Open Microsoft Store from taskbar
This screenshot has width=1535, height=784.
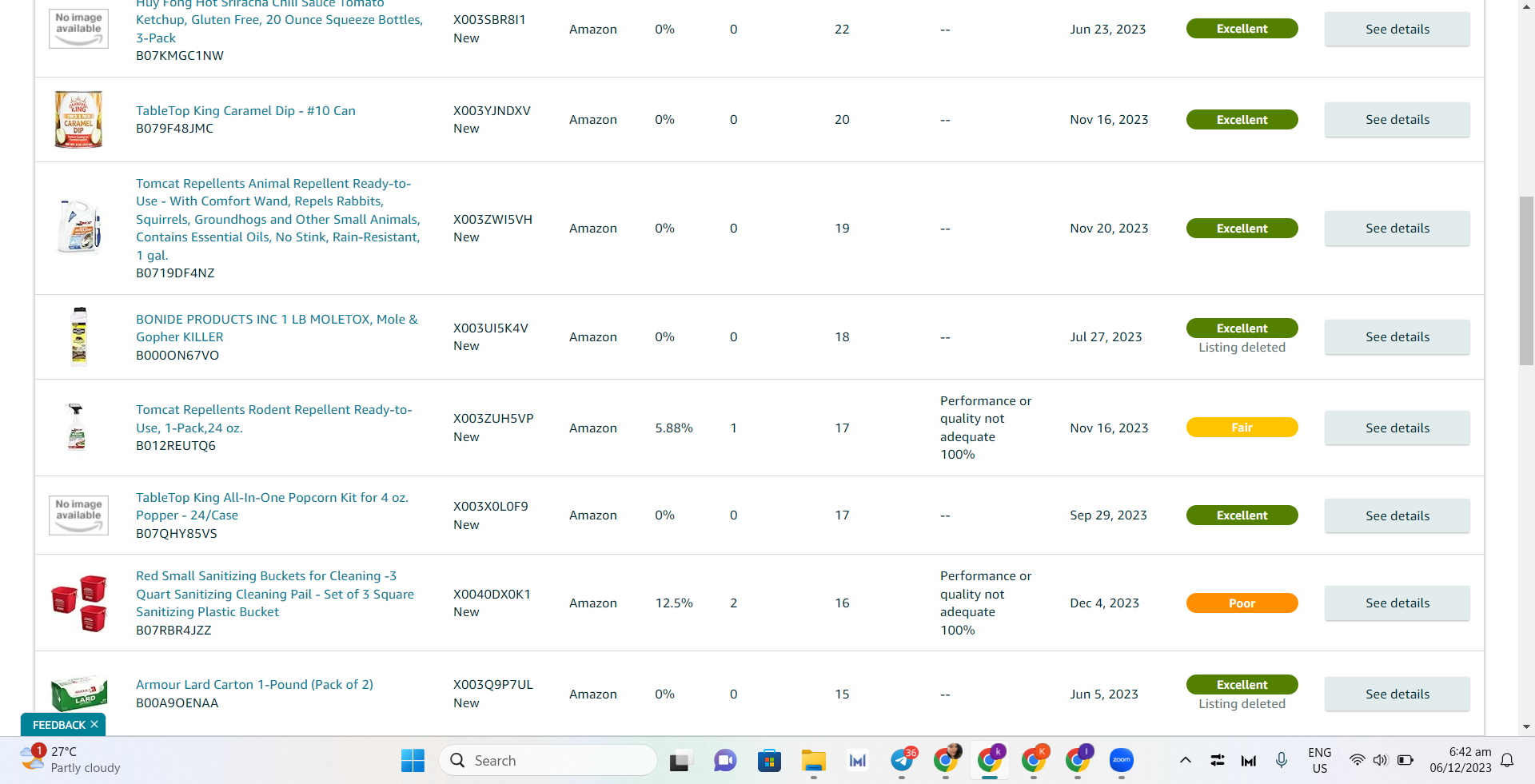769,761
